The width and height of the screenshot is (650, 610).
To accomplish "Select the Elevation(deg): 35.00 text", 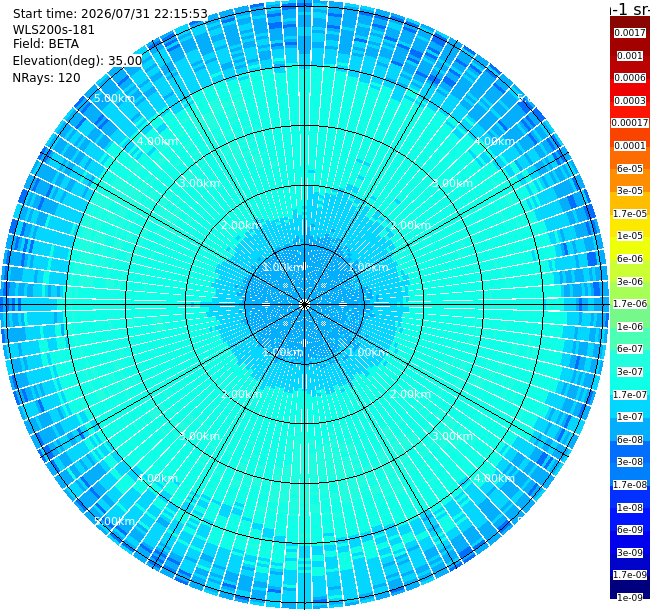I will 78,61.
